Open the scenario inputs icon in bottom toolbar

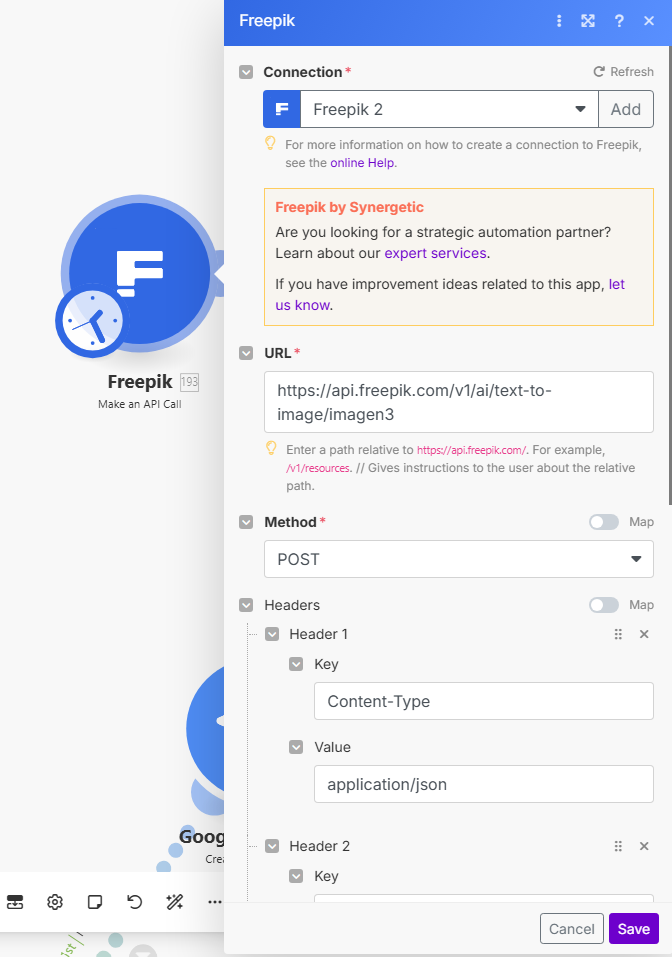(x=15, y=901)
